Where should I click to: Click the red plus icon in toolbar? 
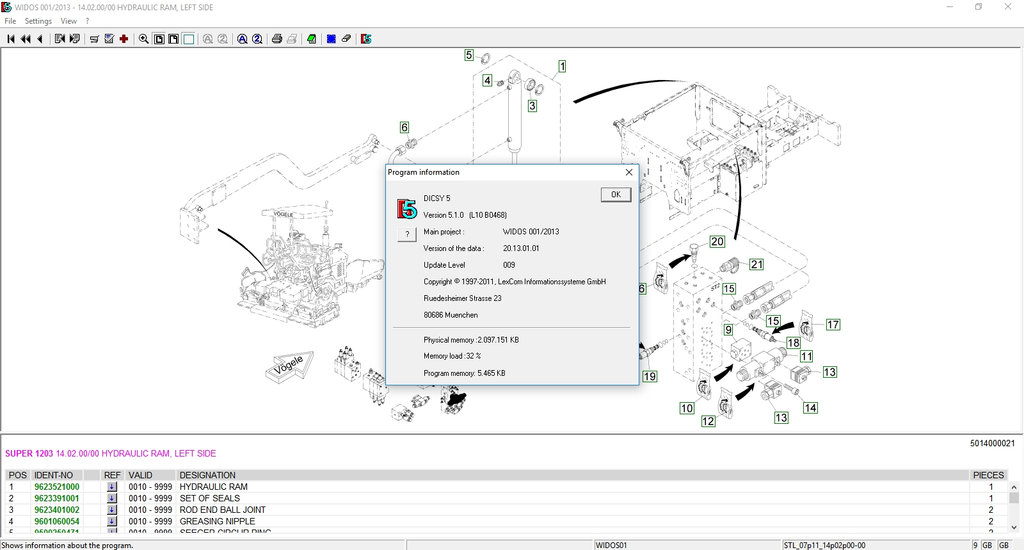point(123,40)
